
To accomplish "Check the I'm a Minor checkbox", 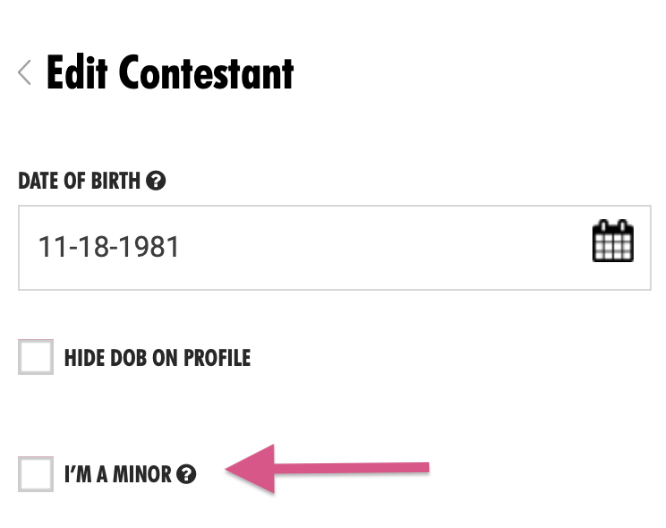I will 36,474.
